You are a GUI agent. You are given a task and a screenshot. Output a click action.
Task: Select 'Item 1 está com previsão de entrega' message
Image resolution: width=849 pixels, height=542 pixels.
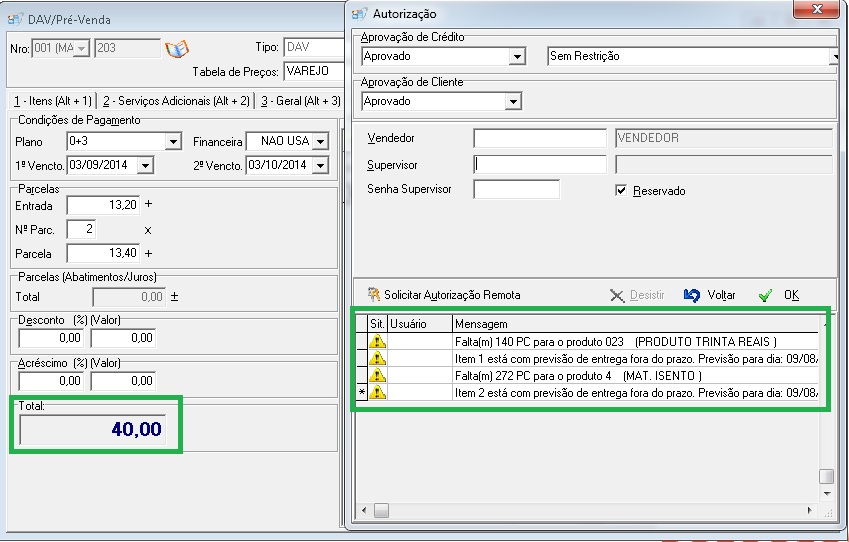click(x=636, y=358)
